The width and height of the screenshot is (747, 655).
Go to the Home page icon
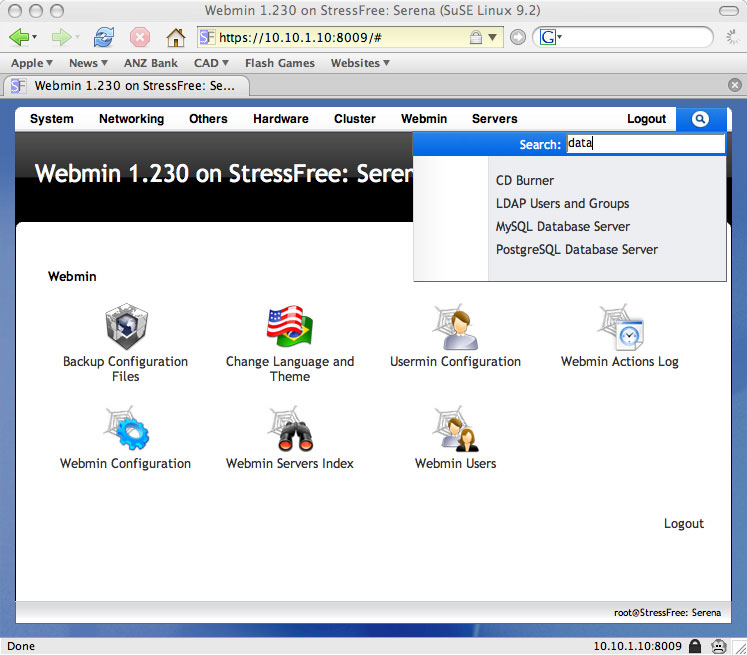175,37
